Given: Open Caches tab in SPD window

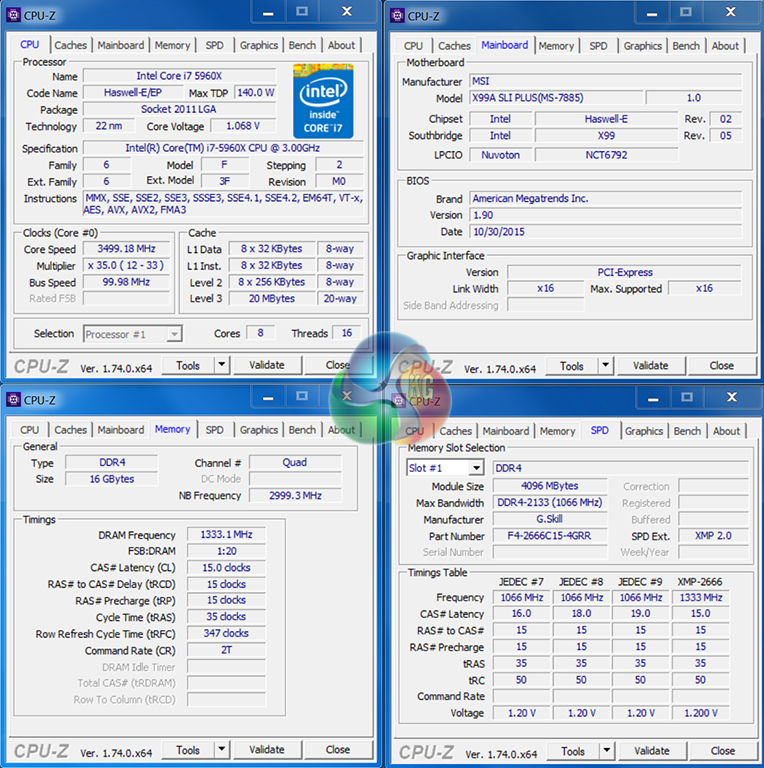Looking at the screenshot, I should point(455,431).
